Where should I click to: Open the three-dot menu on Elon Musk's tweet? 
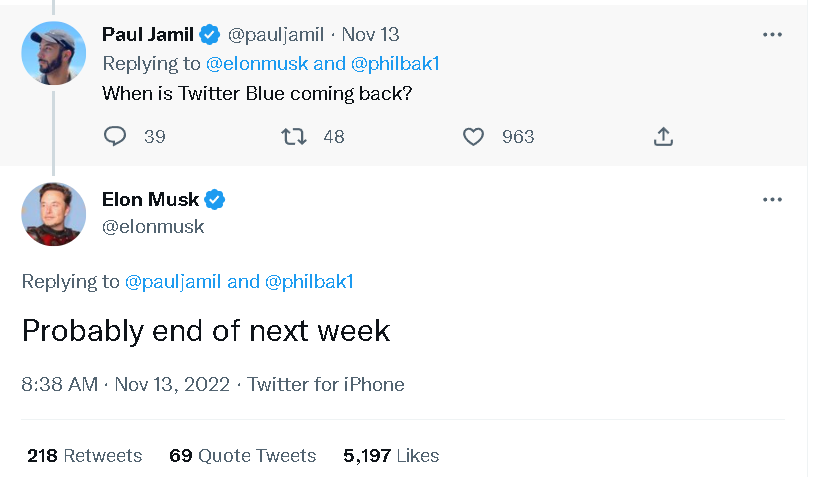tap(772, 200)
